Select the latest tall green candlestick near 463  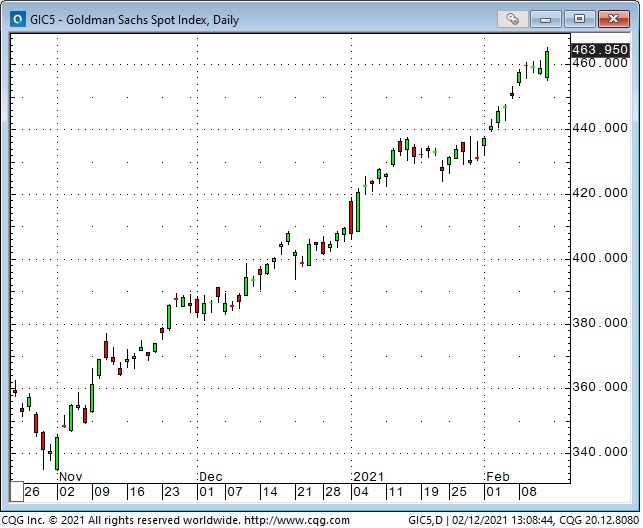tap(547, 64)
